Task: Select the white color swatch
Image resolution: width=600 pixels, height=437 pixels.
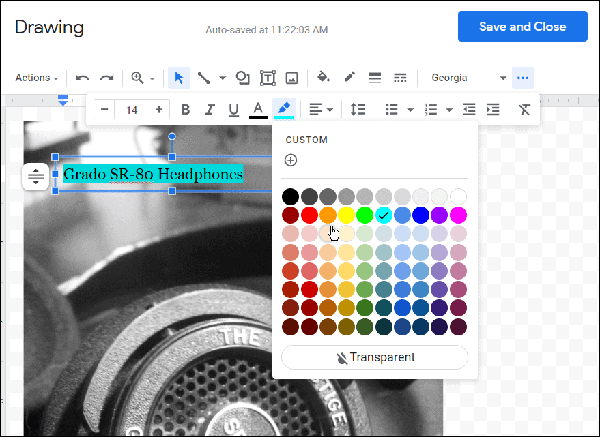Action: click(458, 197)
